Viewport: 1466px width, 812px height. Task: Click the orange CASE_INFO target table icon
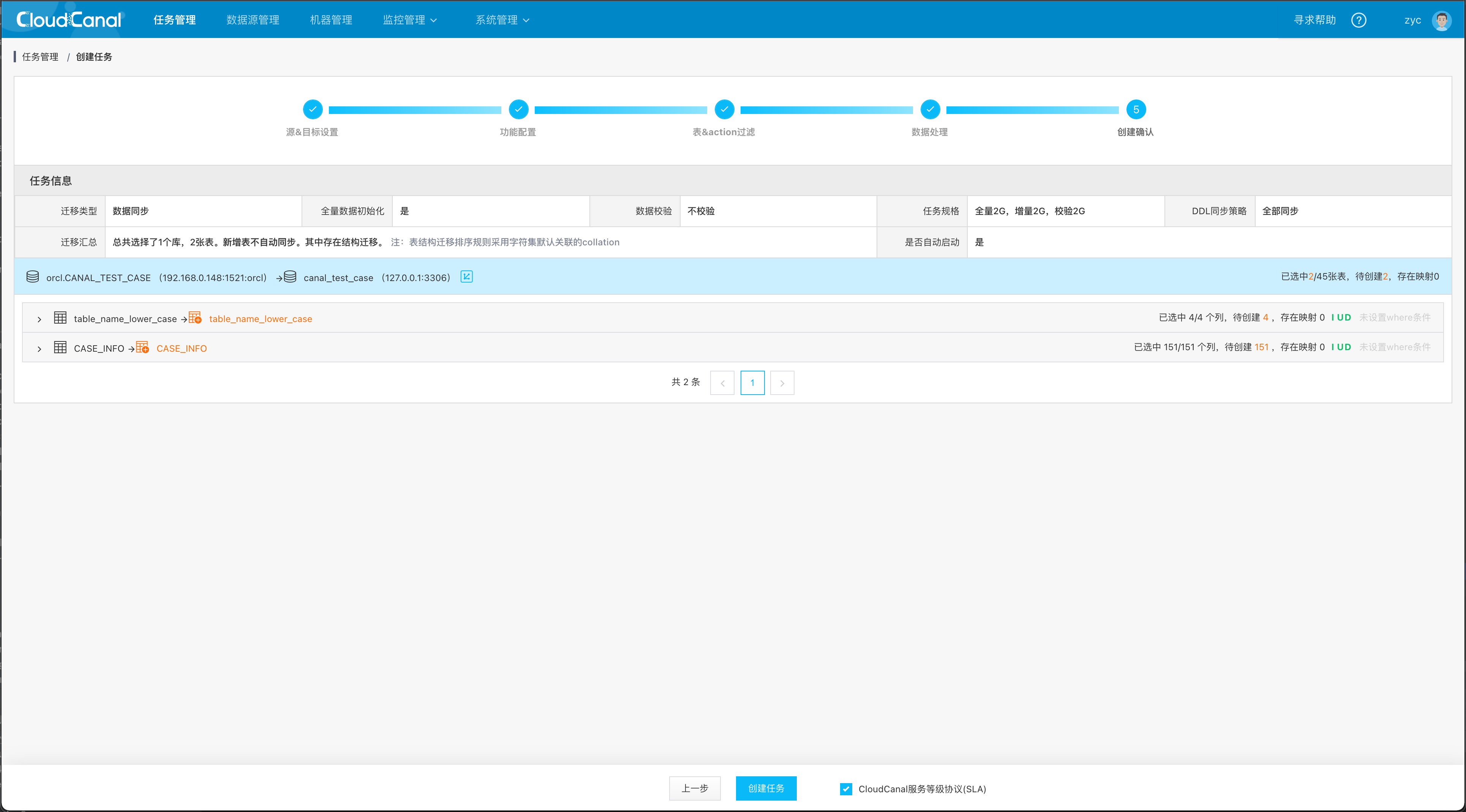[142, 348]
